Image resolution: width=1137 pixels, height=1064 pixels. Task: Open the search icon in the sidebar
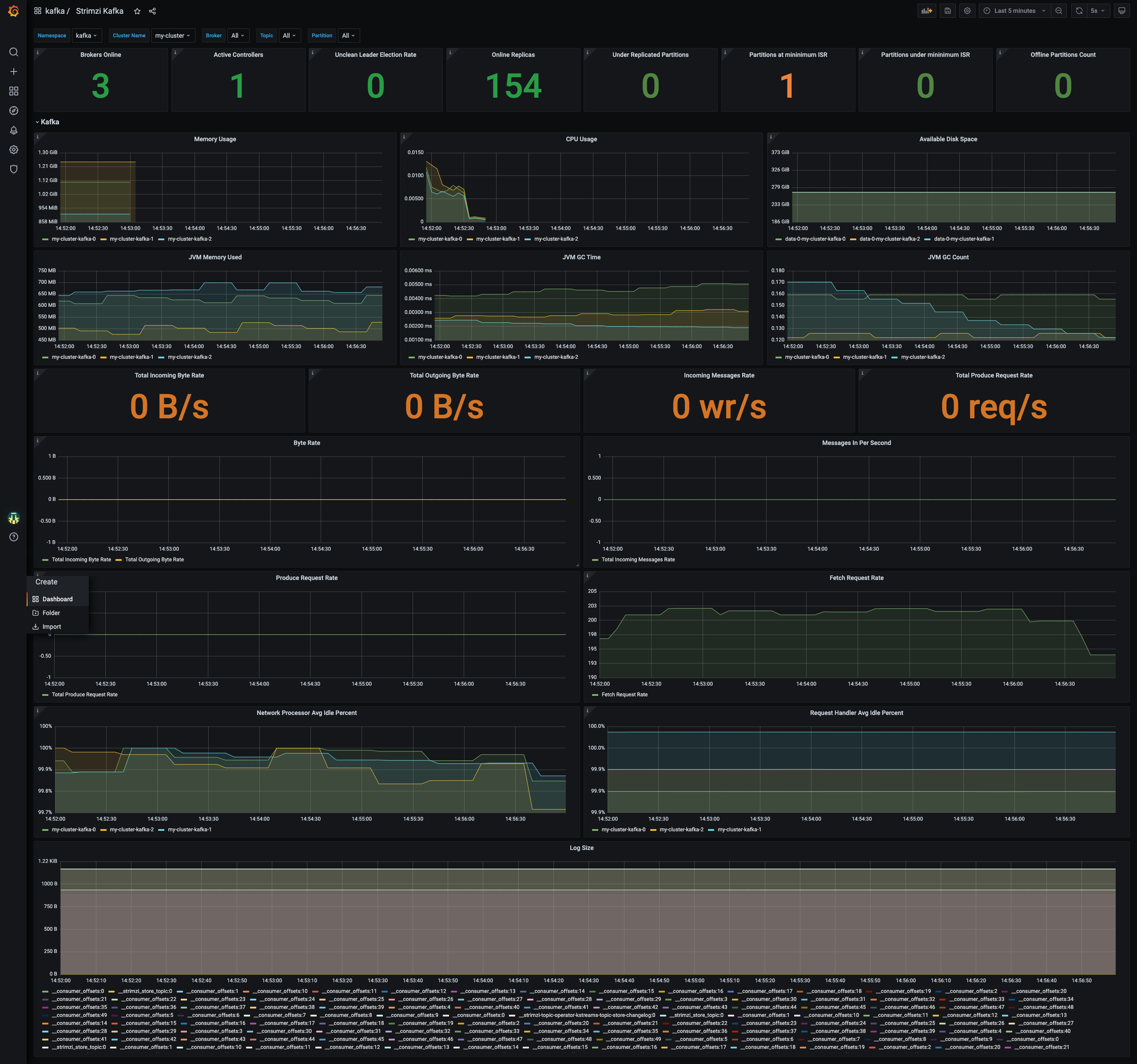[14, 52]
